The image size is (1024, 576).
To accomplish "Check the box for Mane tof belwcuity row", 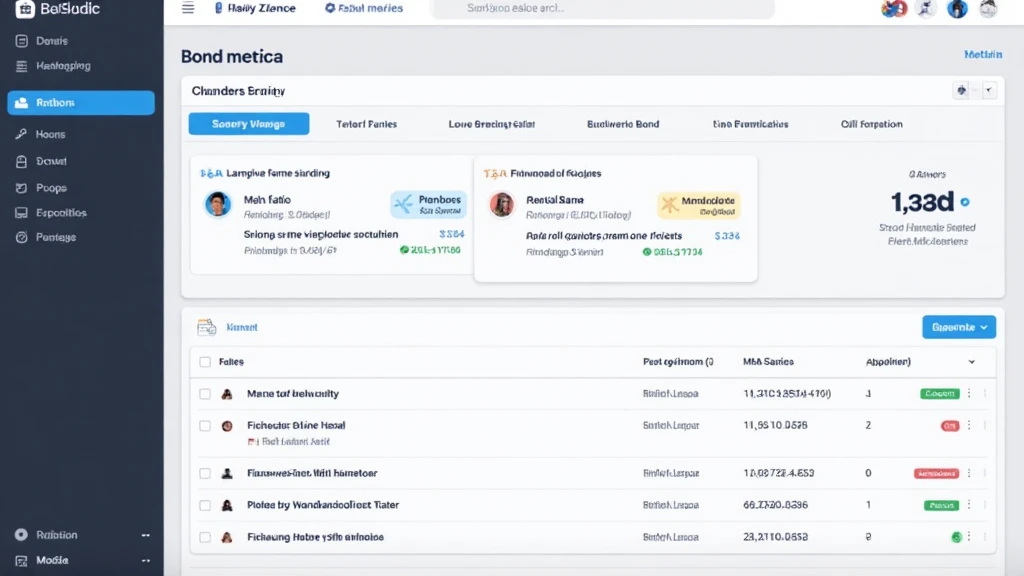I will (x=205, y=394).
